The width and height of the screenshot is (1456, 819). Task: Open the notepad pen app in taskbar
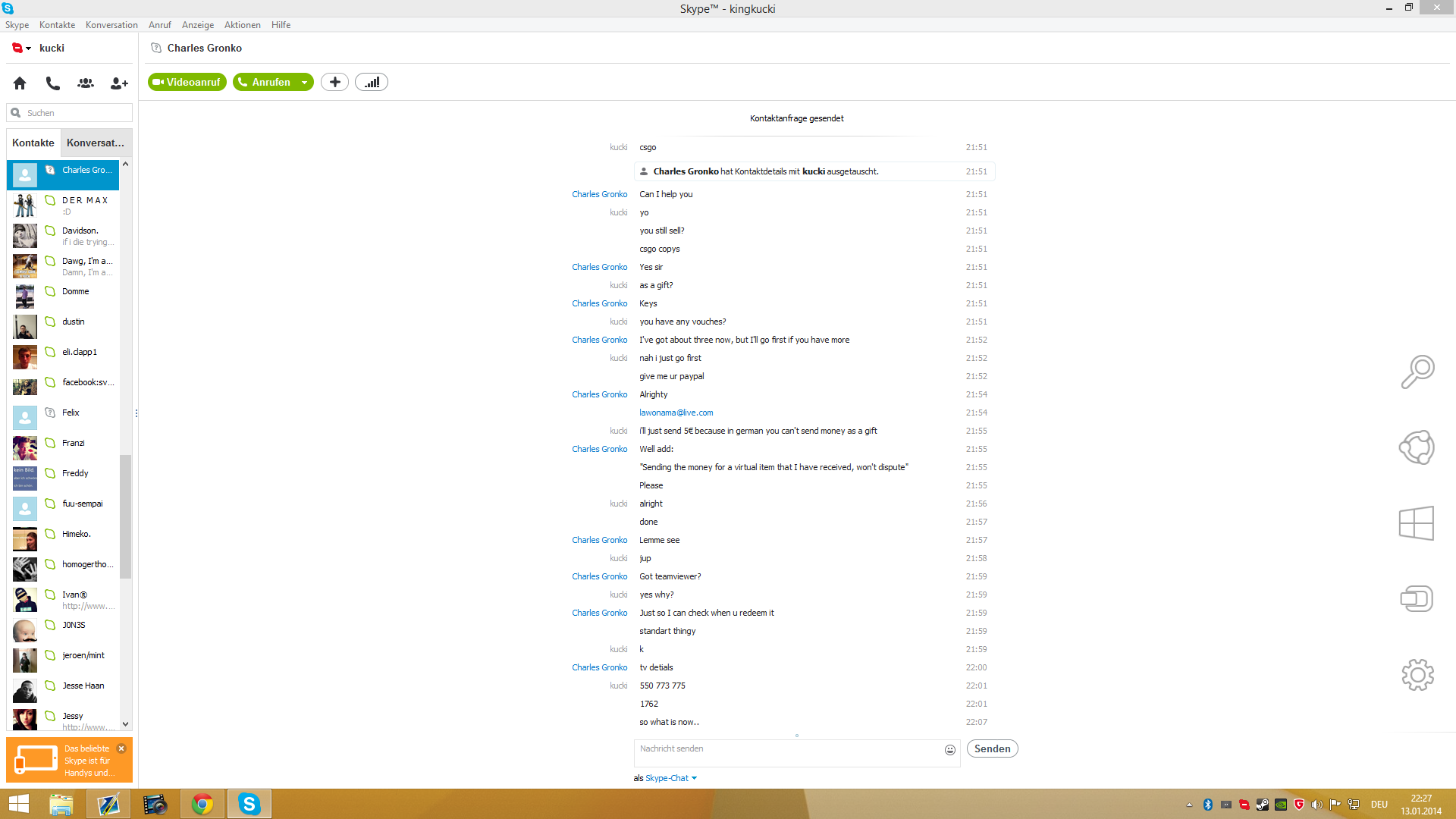[x=108, y=804]
